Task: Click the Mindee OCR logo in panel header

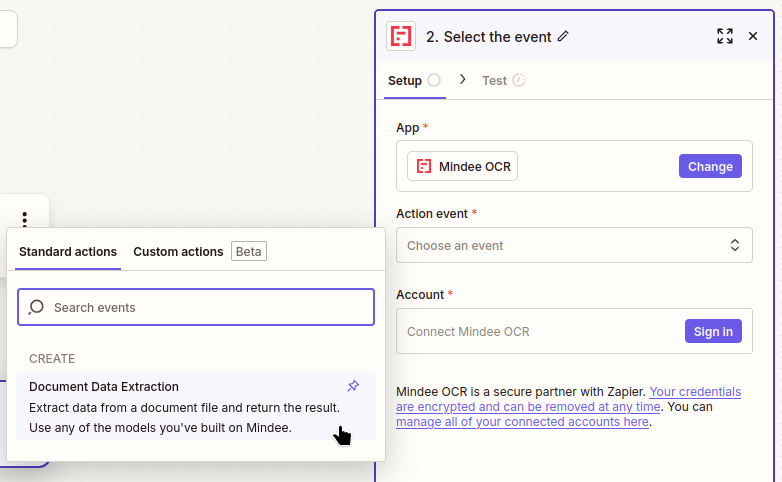Action: pyautogui.click(x=400, y=36)
